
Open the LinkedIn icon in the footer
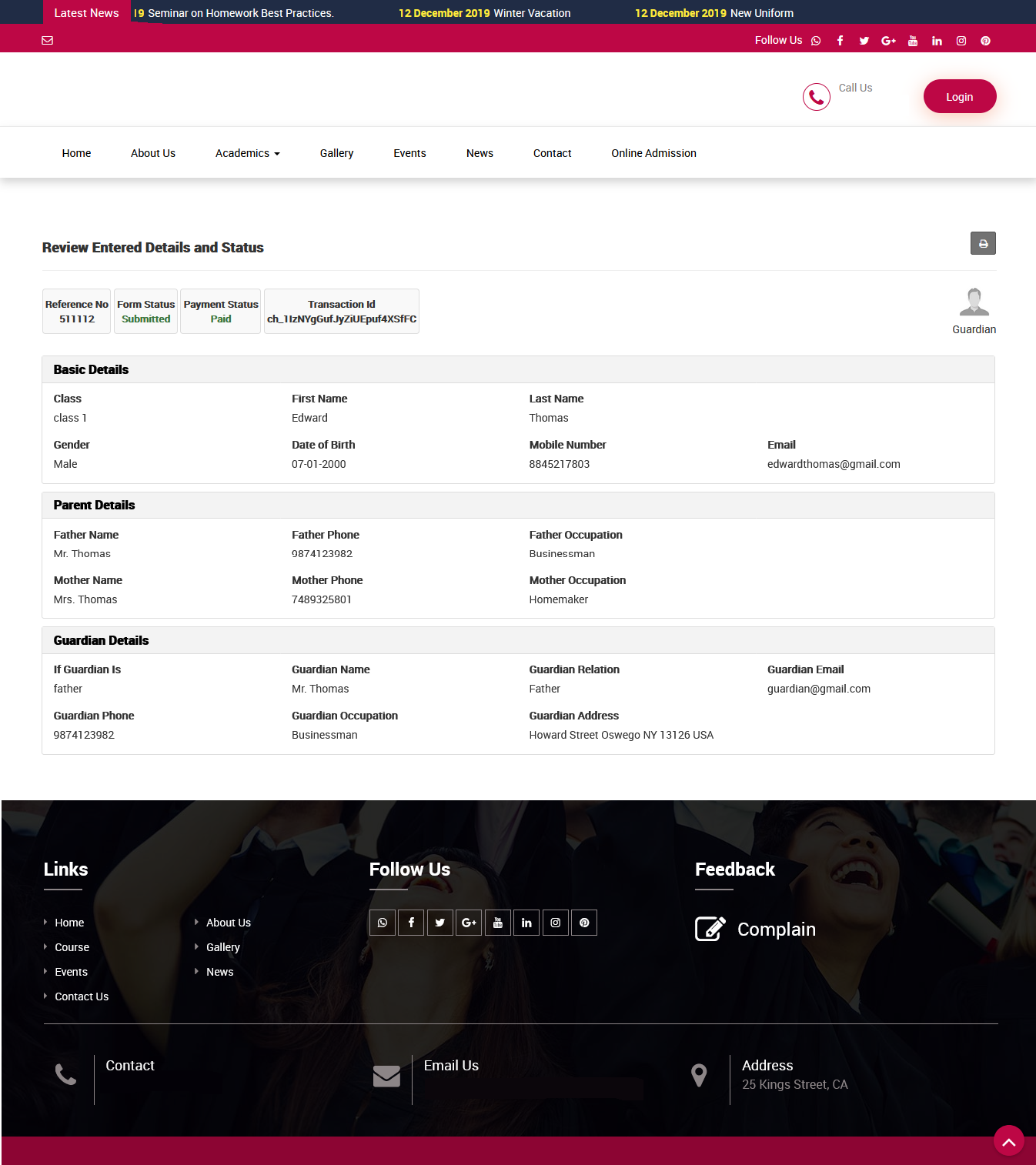pos(526,922)
